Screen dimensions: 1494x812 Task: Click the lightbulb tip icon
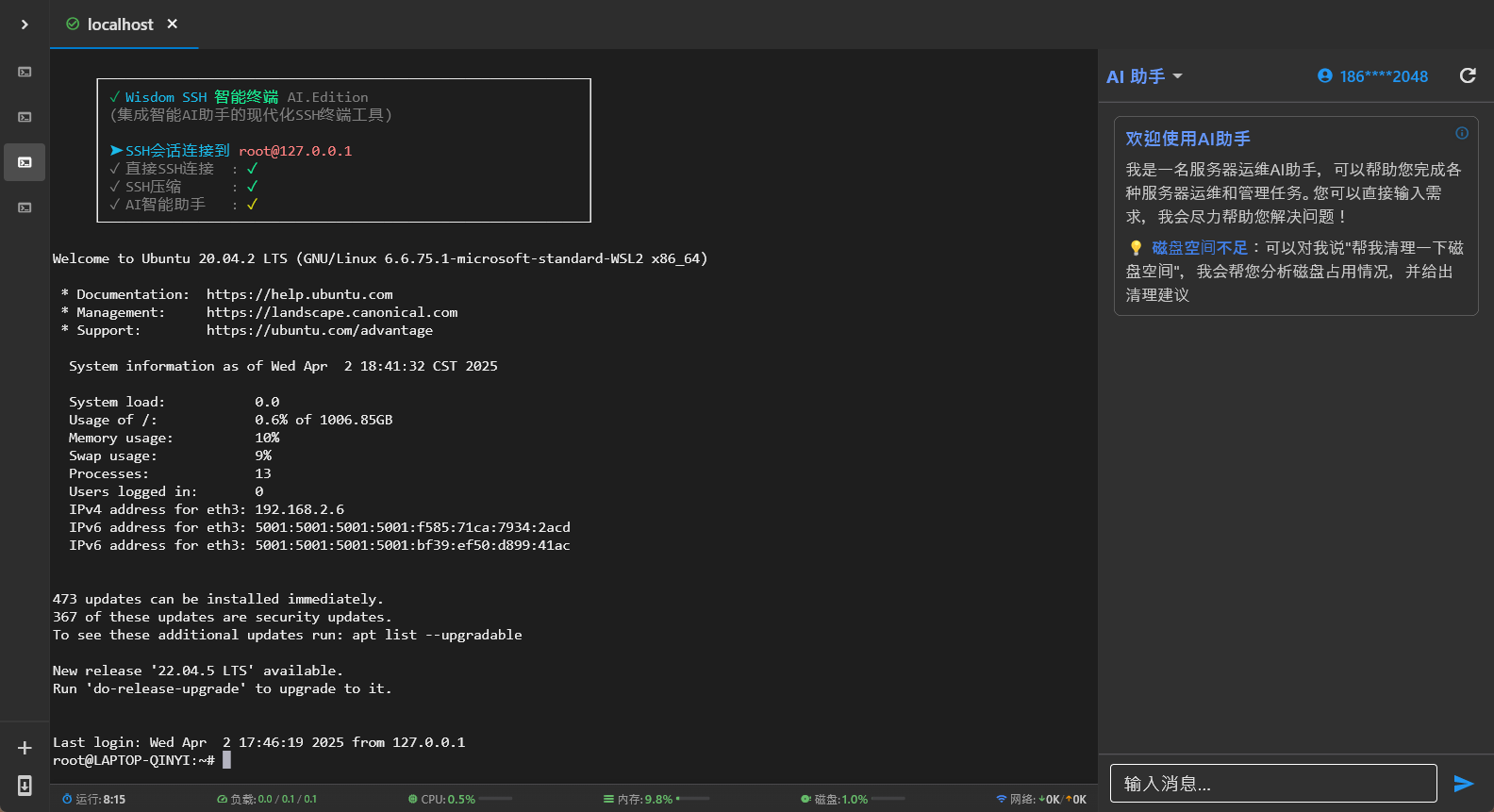coord(1136,248)
